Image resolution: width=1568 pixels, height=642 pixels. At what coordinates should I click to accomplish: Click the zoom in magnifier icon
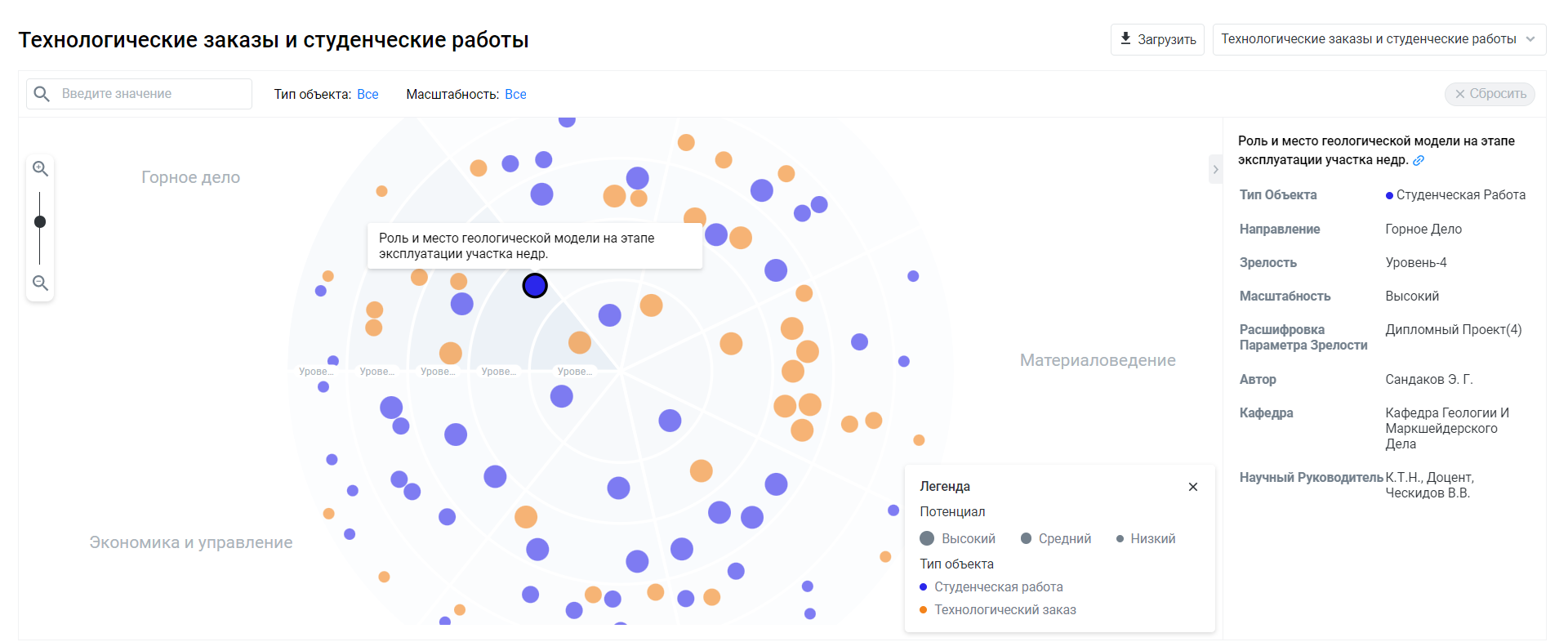point(40,169)
